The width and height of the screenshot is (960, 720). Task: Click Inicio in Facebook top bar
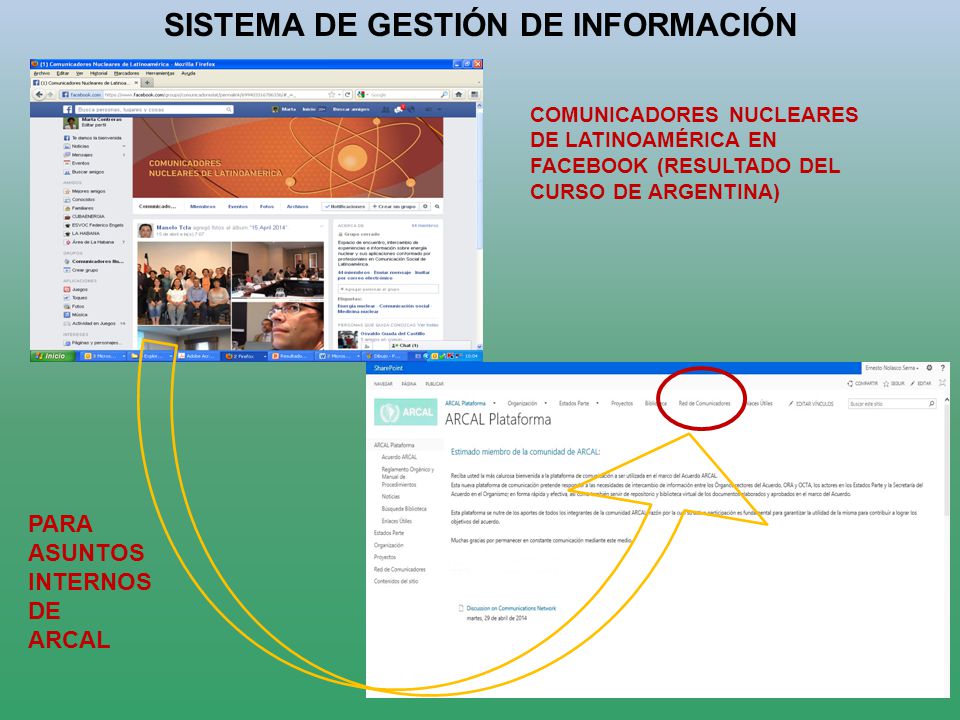tap(309, 109)
